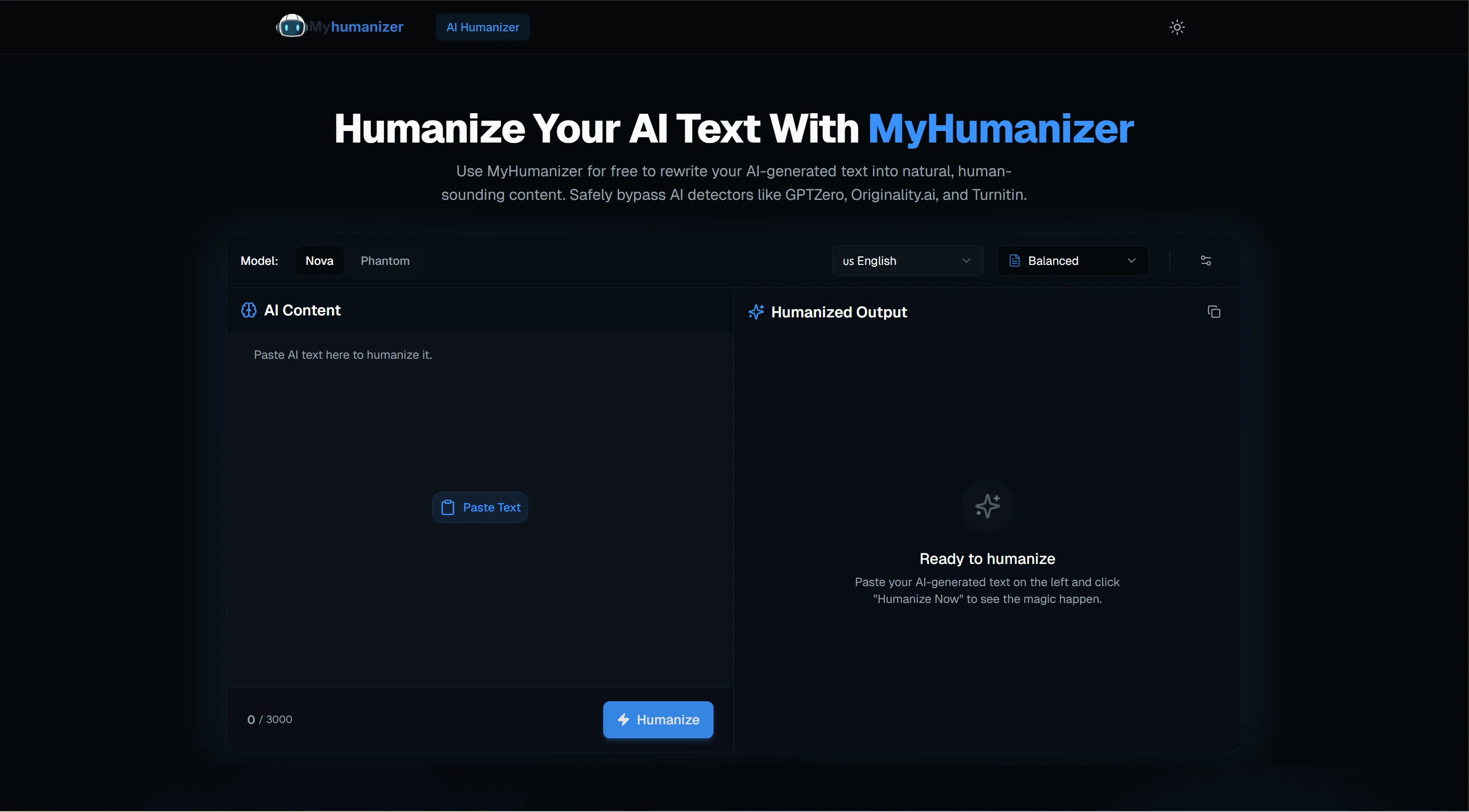
Task: Click the clipboard icon in Paste Text
Action: tap(448, 508)
